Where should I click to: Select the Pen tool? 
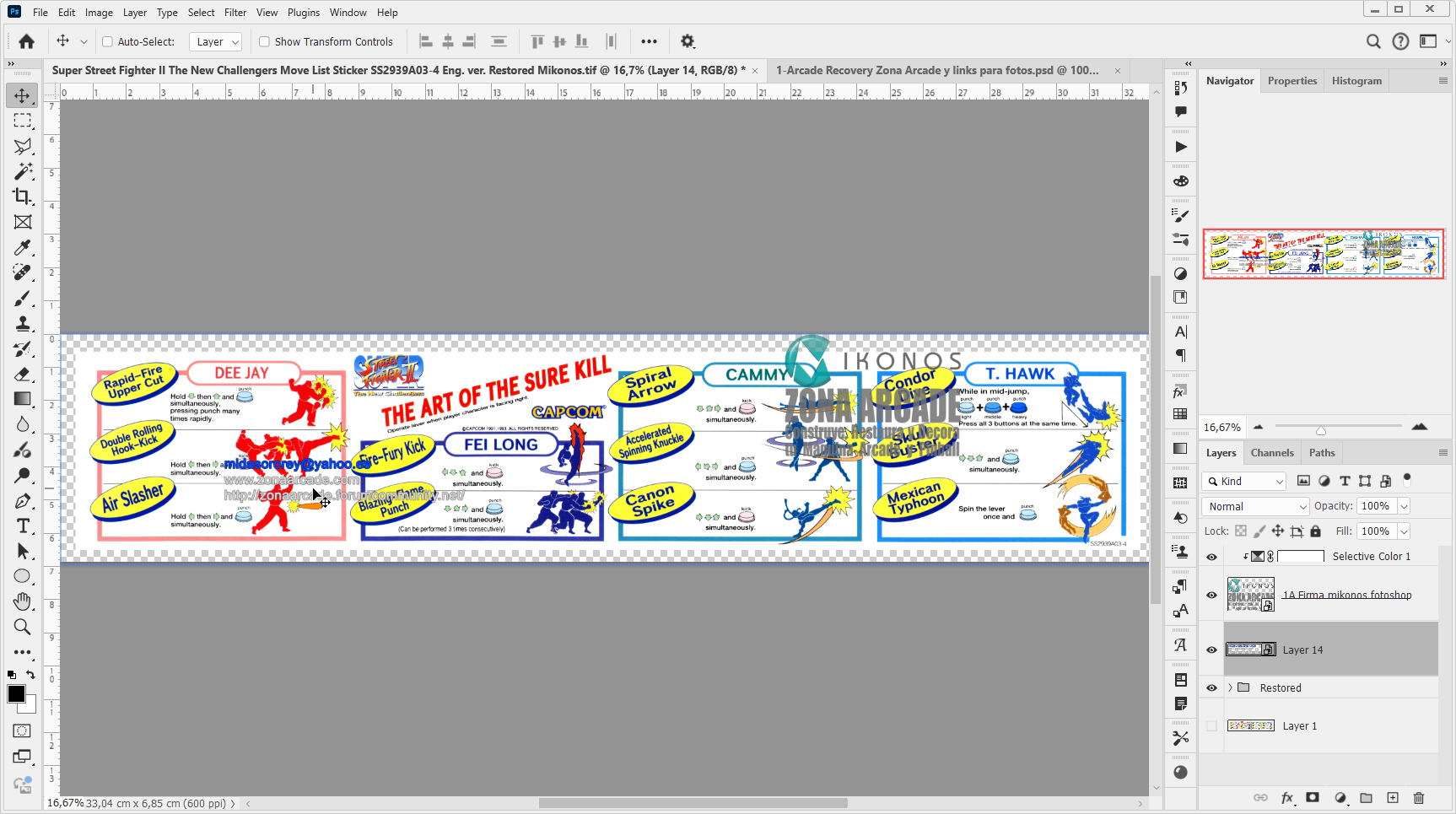click(x=23, y=500)
